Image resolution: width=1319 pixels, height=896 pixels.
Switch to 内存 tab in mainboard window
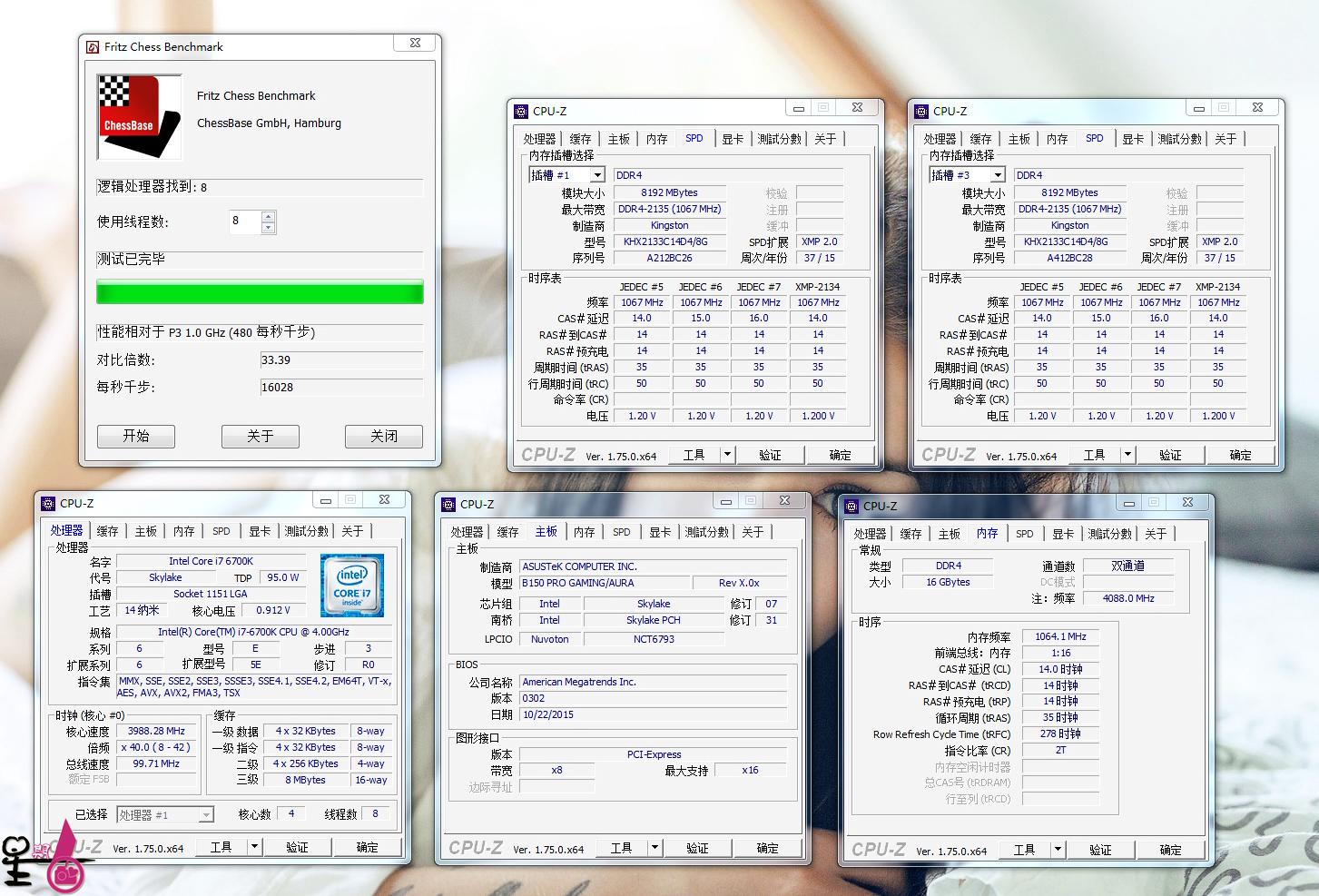click(584, 532)
